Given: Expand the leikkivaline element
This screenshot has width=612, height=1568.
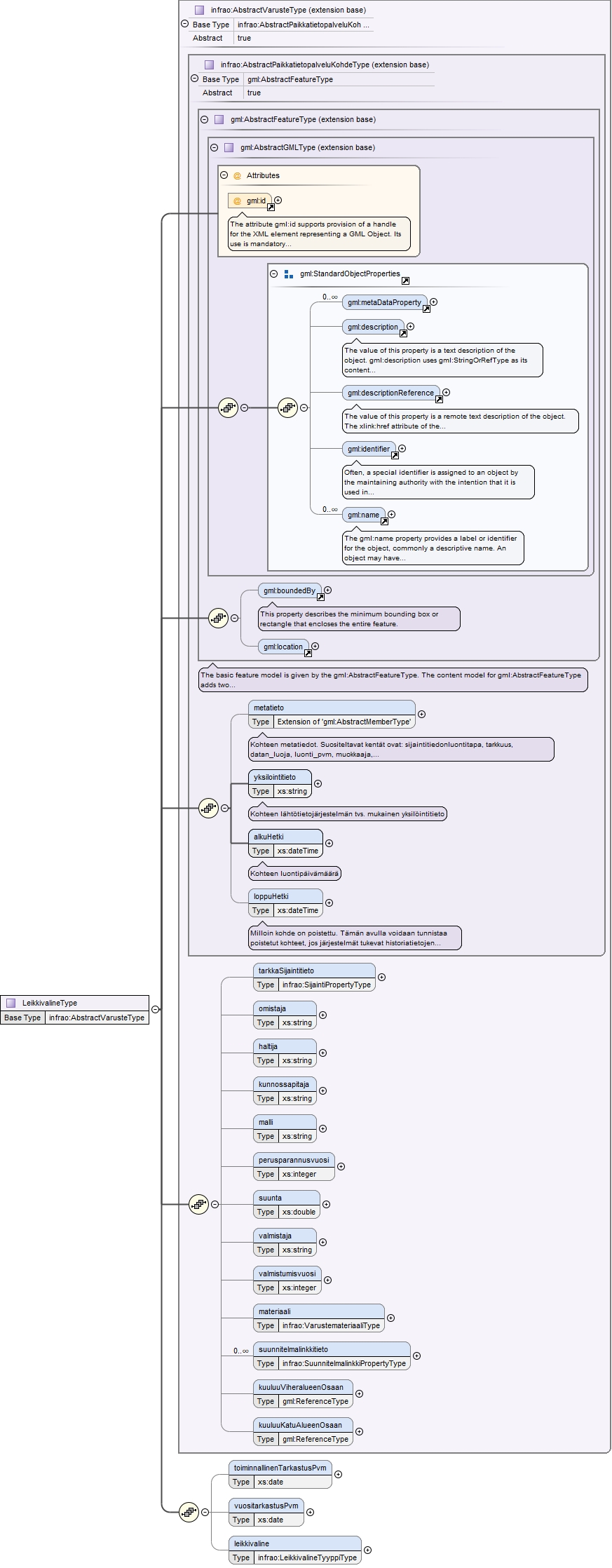Looking at the screenshot, I should pyautogui.click(x=368, y=1550).
